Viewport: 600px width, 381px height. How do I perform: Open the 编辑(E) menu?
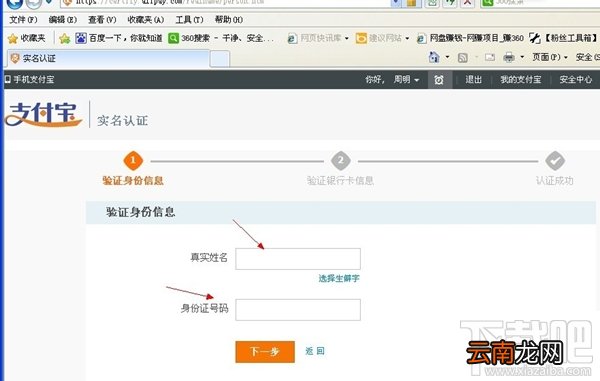[63, 20]
